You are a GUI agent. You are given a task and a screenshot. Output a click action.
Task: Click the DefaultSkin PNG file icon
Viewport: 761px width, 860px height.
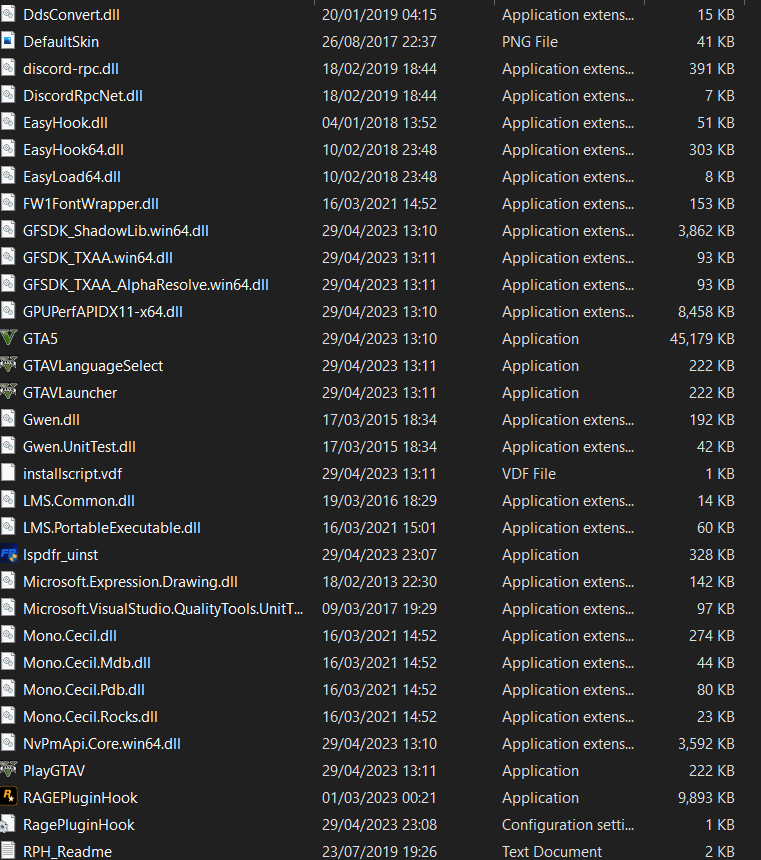(x=8, y=41)
